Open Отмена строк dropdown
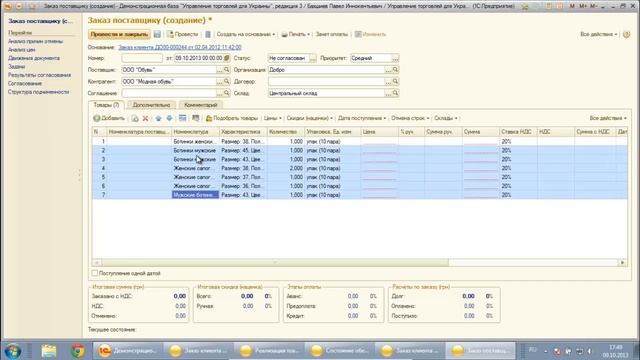640x360 pixels. (410, 118)
